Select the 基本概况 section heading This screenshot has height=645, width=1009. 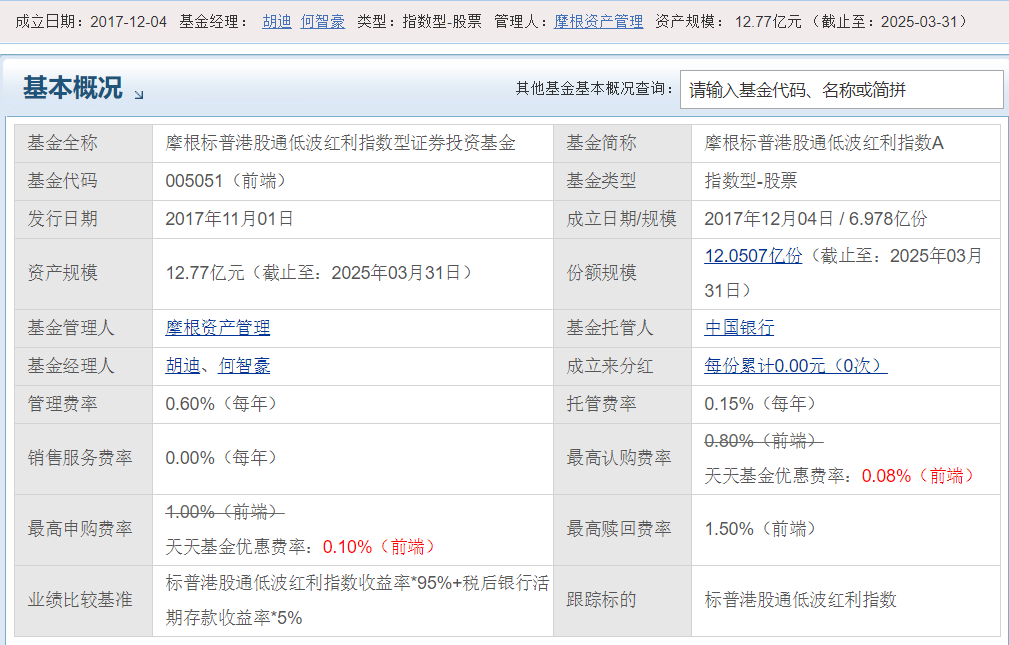pos(73,88)
